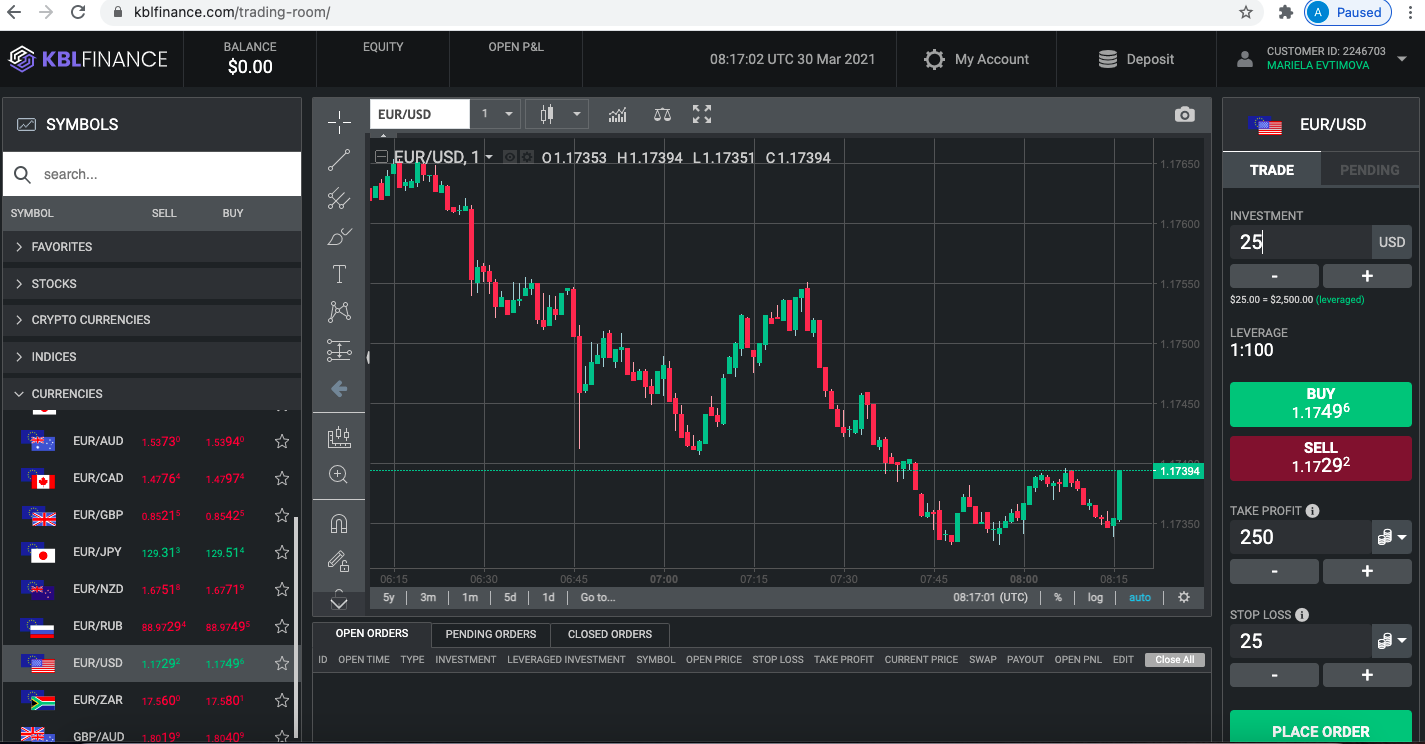The width and height of the screenshot is (1425, 744).
Task: Toggle EUR/NZD star favorite
Action: click(282, 589)
